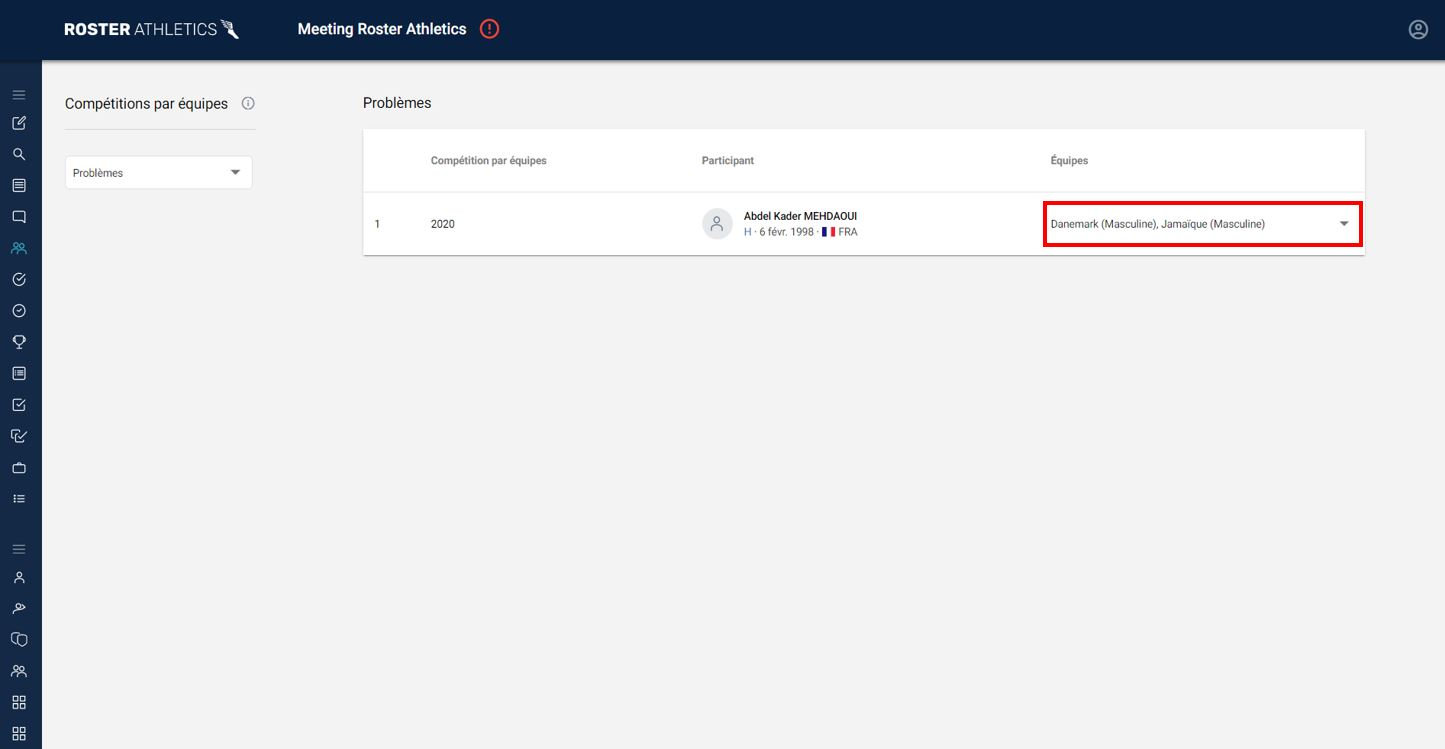Click the Participant column header
This screenshot has width=1445, height=749.
pyautogui.click(x=728, y=160)
